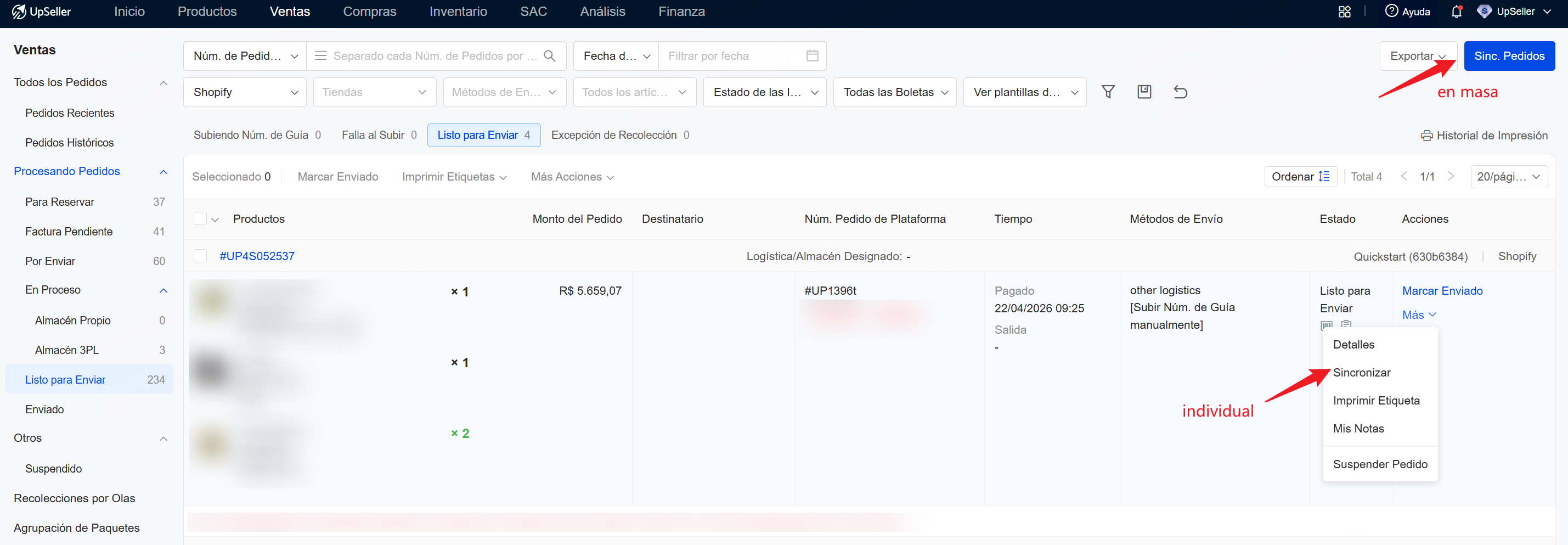Image resolution: width=1568 pixels, height=545 pixels.
Task: Open the Inventario top menu
Action: [458, 12]
